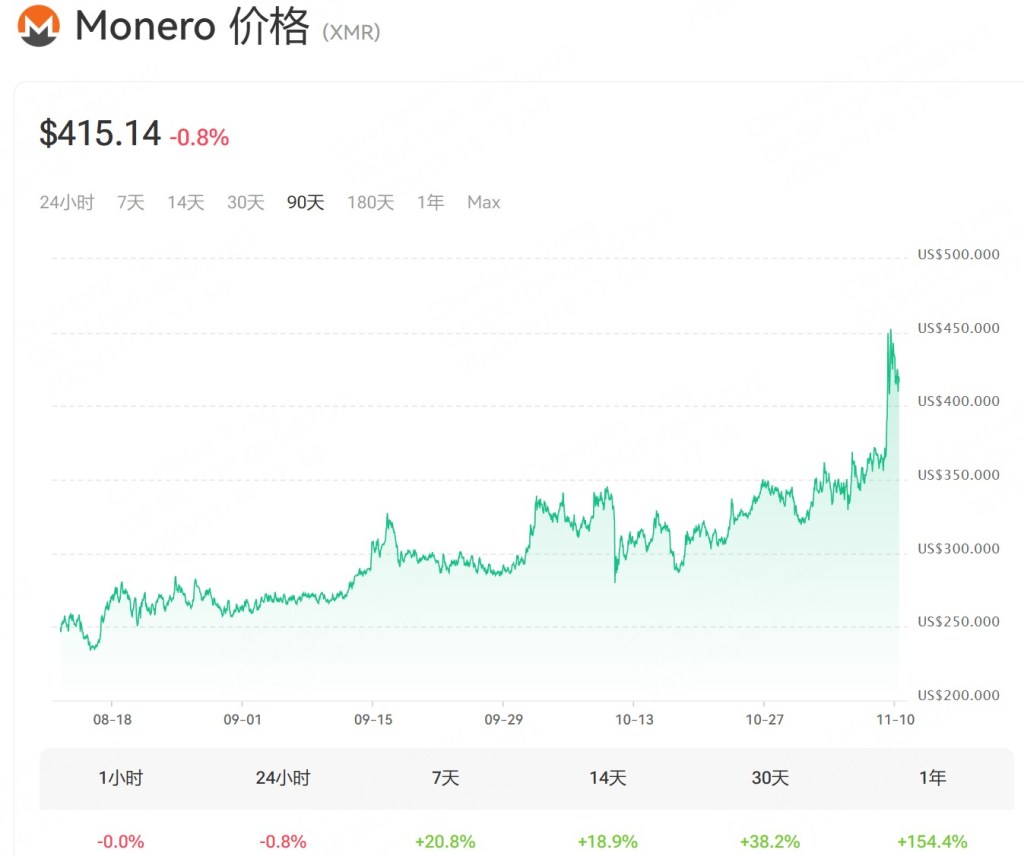Click the +20.8% 7-day change value

[x=444, y=841]
